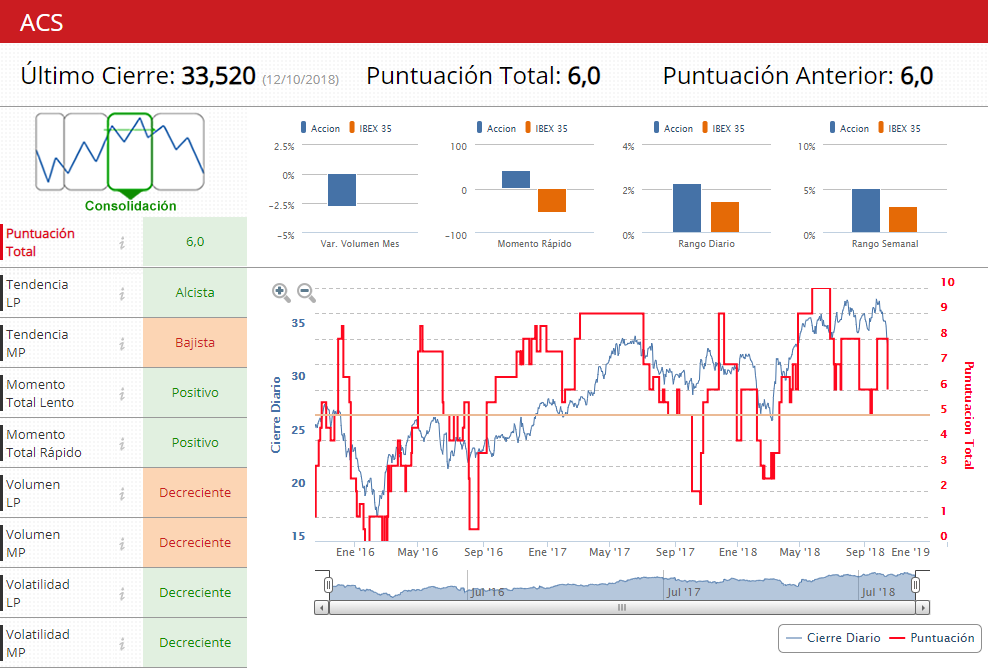Click Decreciente value for Volumen MP
This screenshot has height=668, width=989.
tap(195, 542)
